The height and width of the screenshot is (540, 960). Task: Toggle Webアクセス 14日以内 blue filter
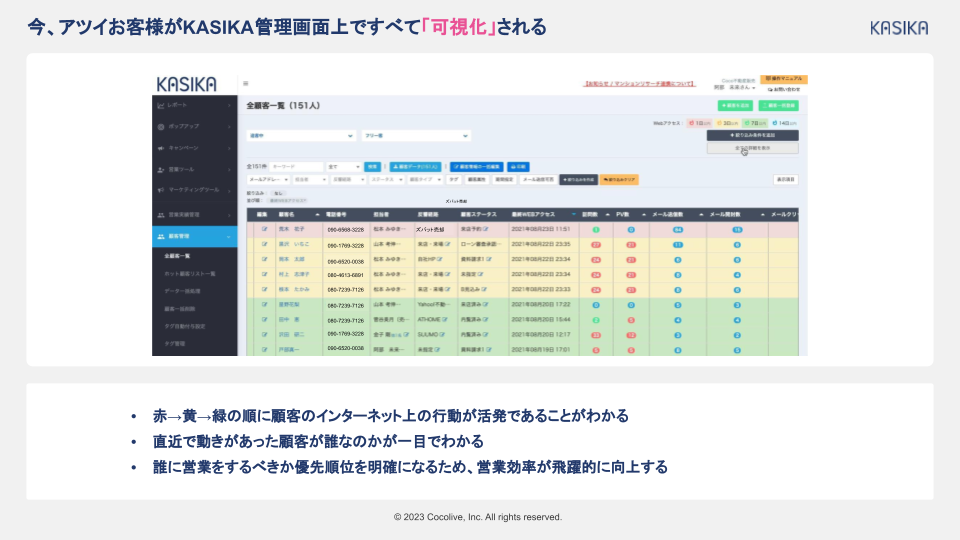(784, 123)
